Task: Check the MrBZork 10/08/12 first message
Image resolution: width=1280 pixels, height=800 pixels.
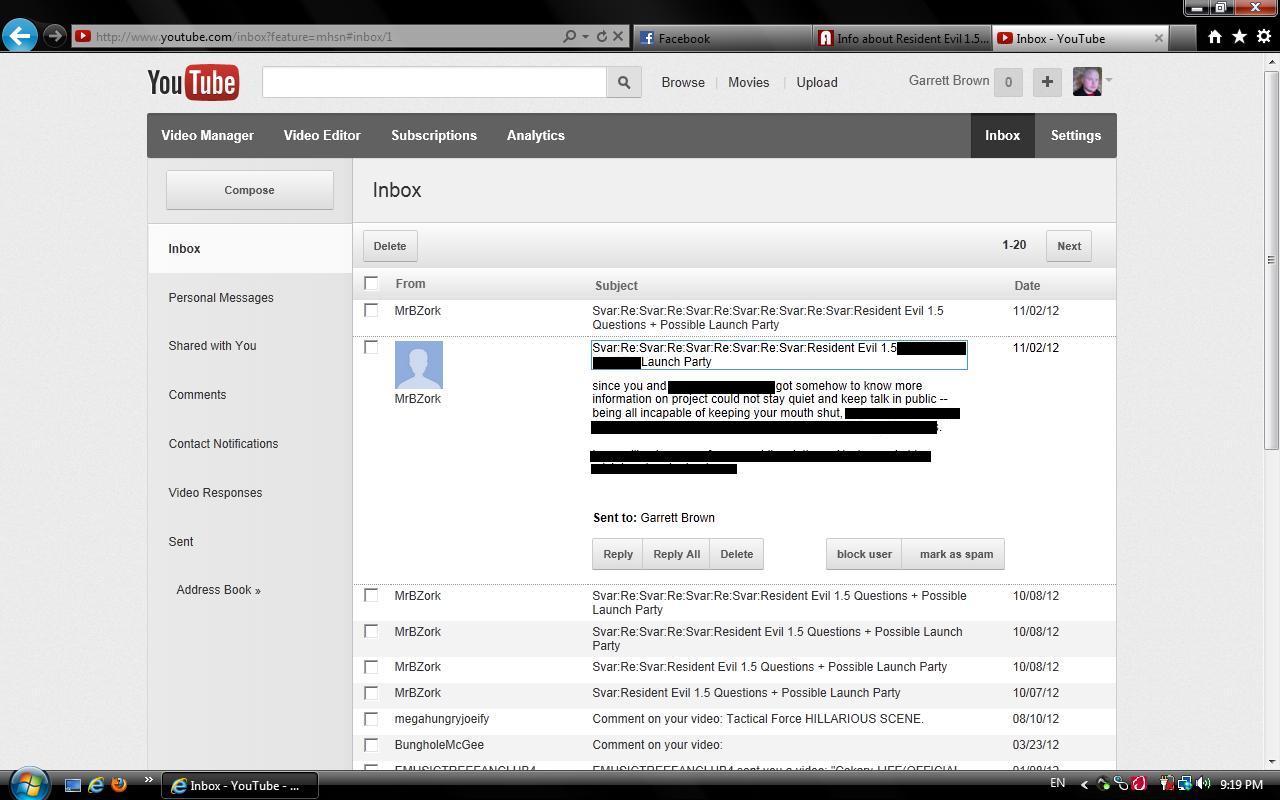Action: 371,595
